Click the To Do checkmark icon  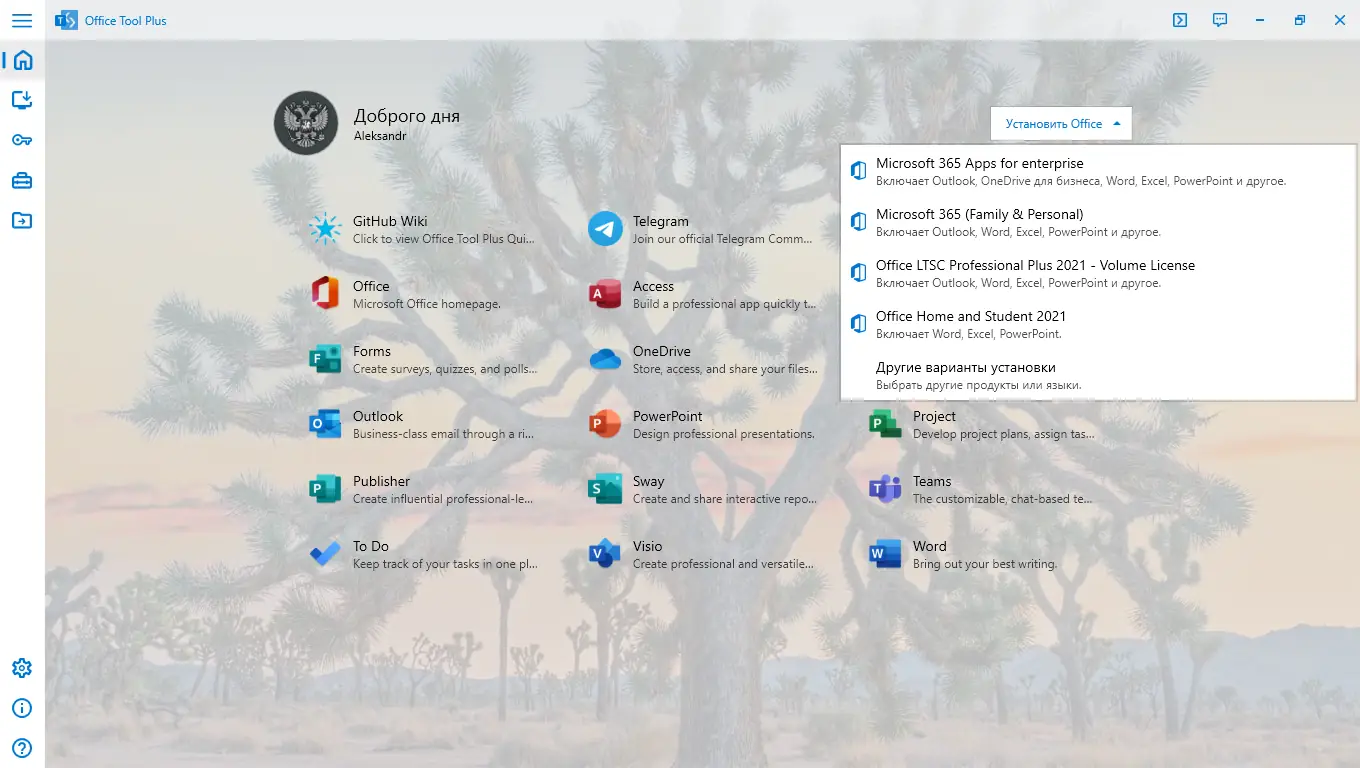click(x=325, y=554)
